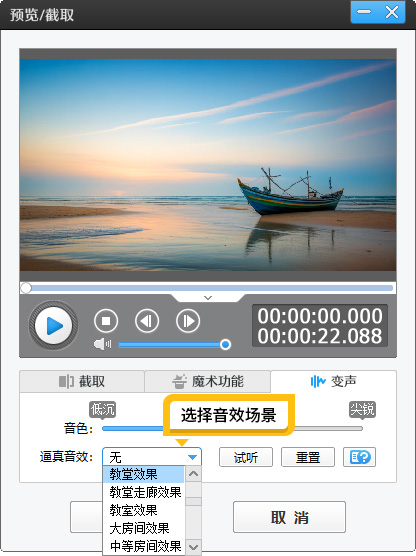
Task: Step back one frame
Action: (x=147, y=321)
